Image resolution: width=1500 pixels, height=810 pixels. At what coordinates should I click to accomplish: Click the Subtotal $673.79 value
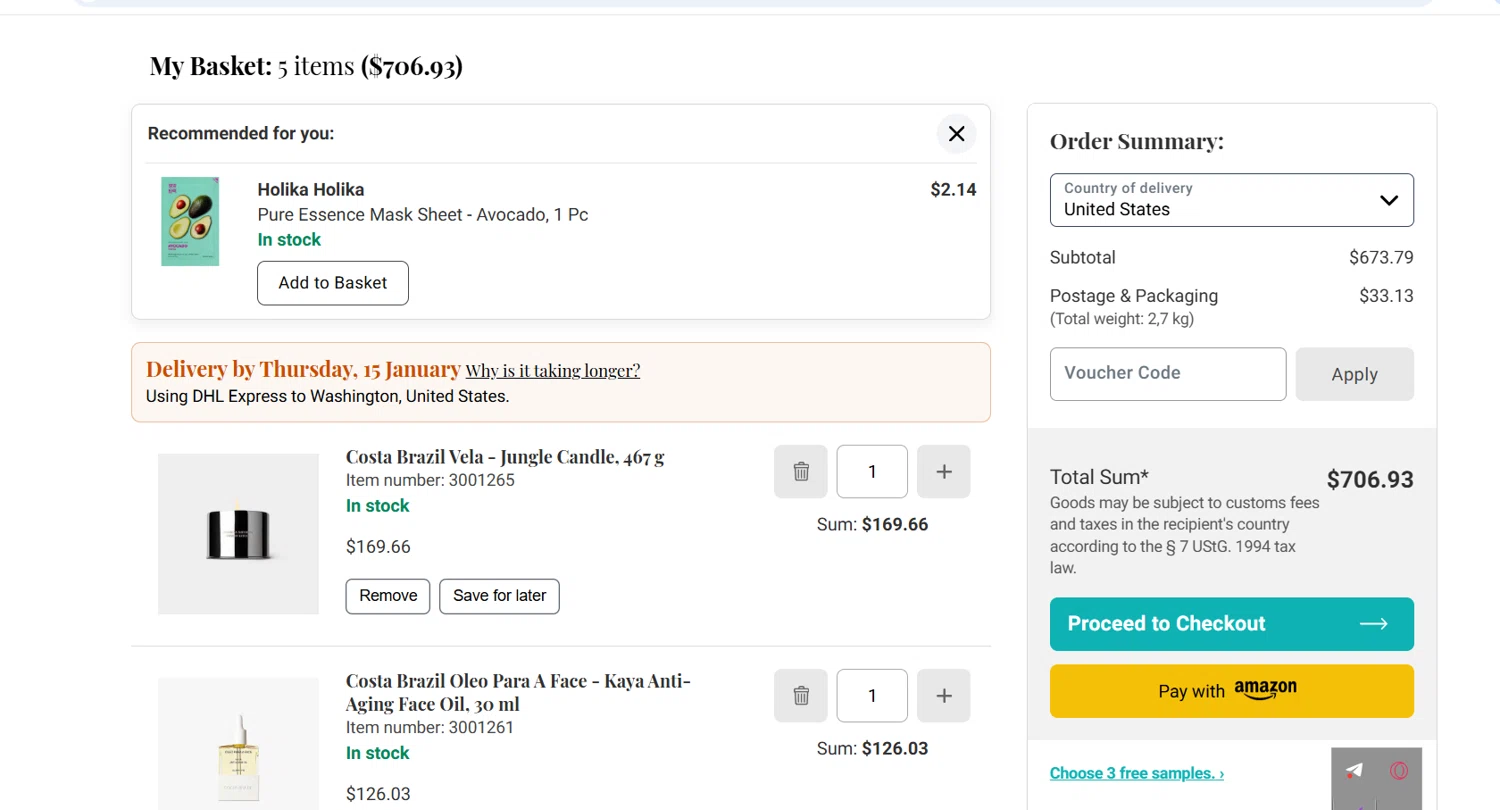tap(1381, 258)
